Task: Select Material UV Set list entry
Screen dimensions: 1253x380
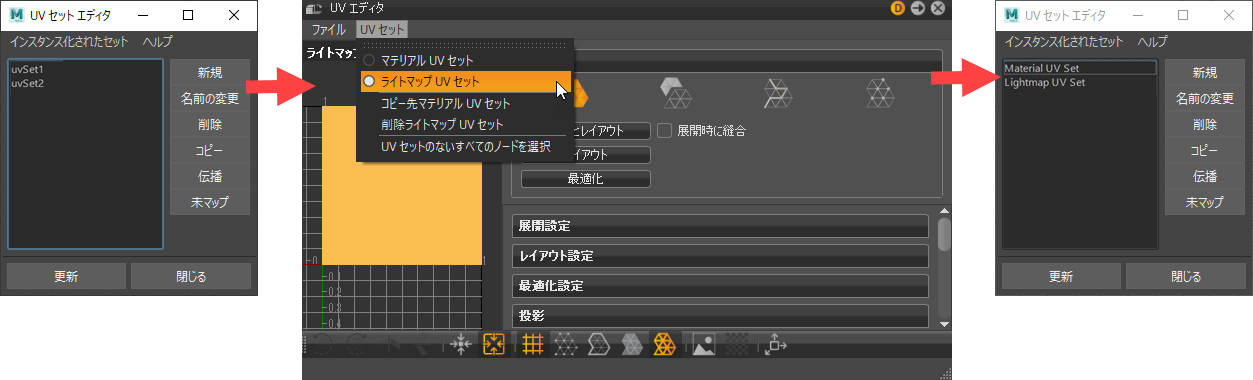Action: click(1080, 68)
